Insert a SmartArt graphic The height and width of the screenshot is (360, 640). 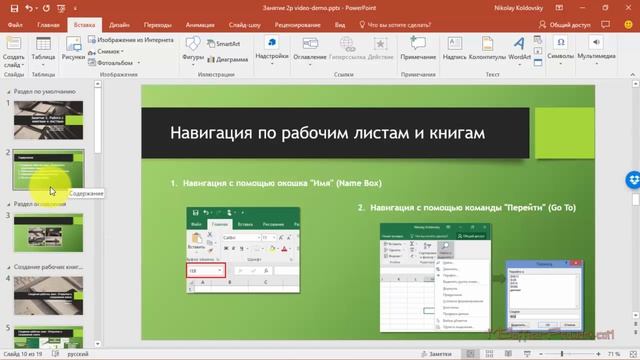click(223, 44)
